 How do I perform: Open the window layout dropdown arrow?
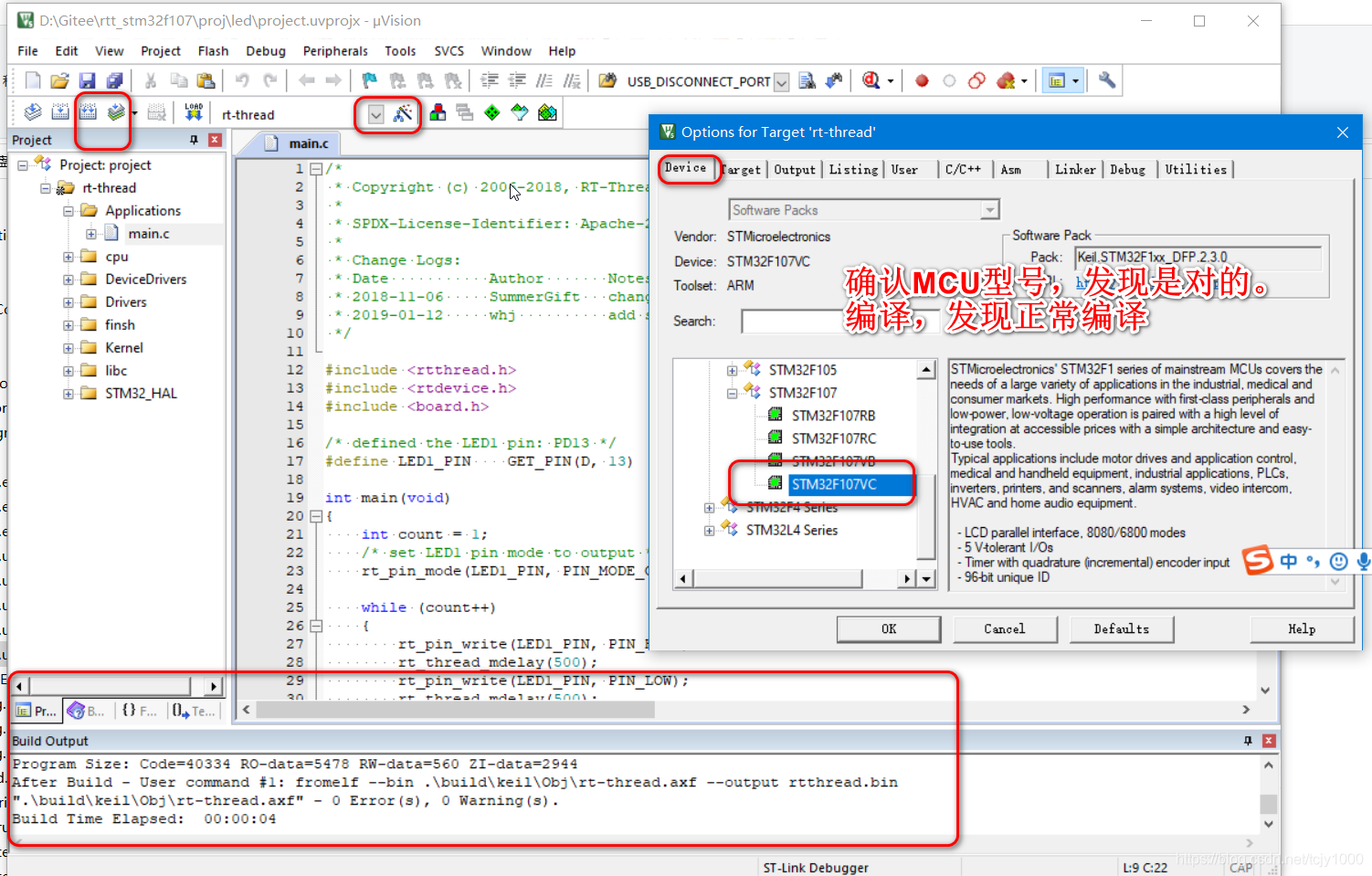[1075, 80]
